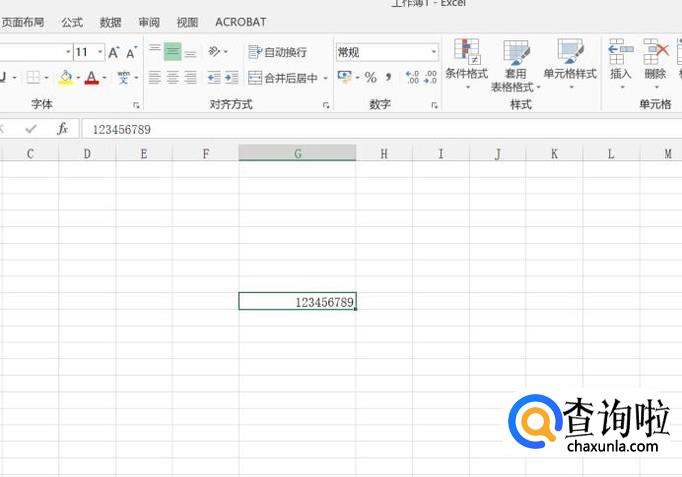
Task: Open the borders tool
Action: pyautogui.click(x=33, y=78)
